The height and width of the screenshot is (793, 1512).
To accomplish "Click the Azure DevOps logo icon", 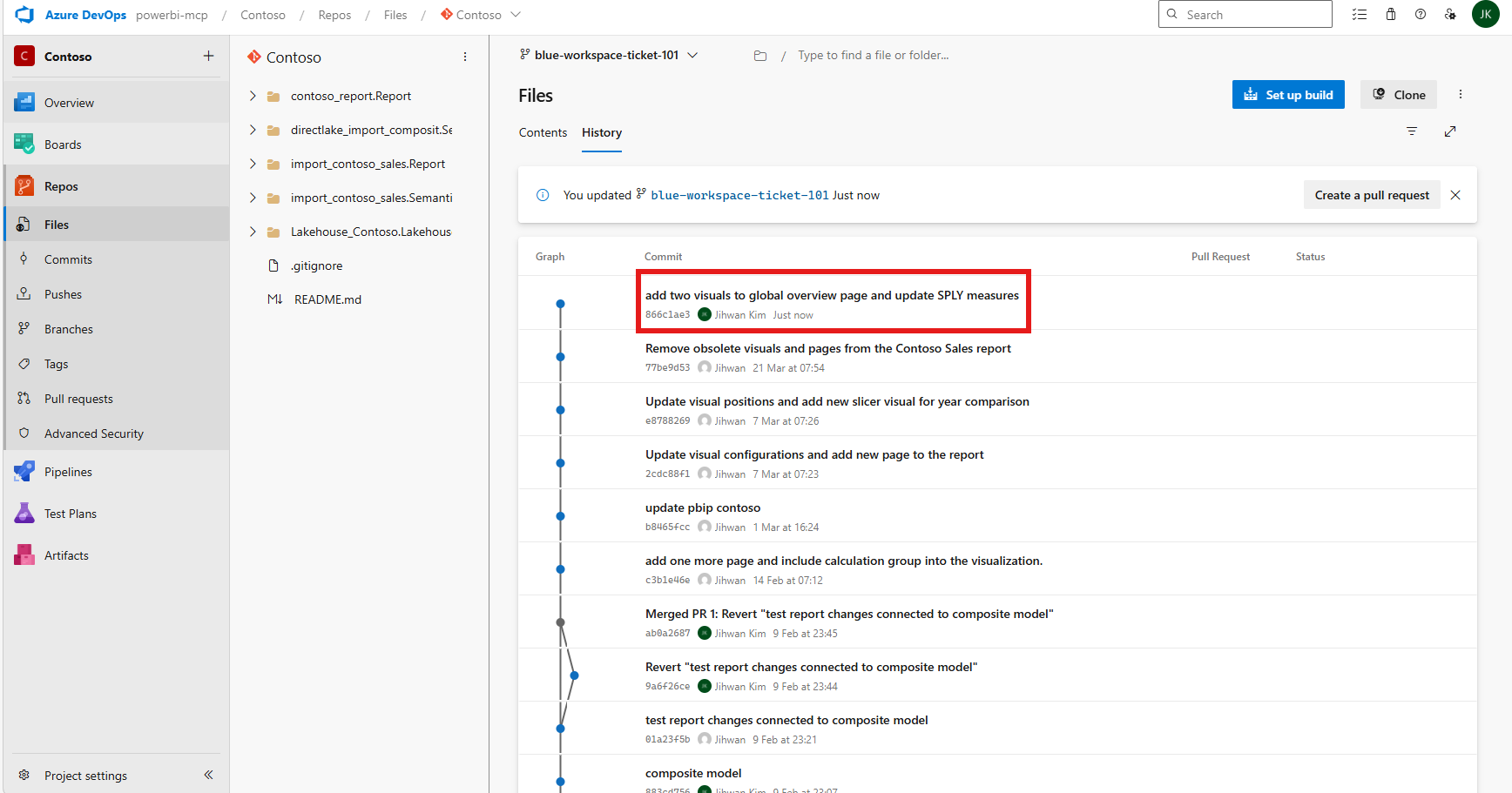I will tap(24, 15).
